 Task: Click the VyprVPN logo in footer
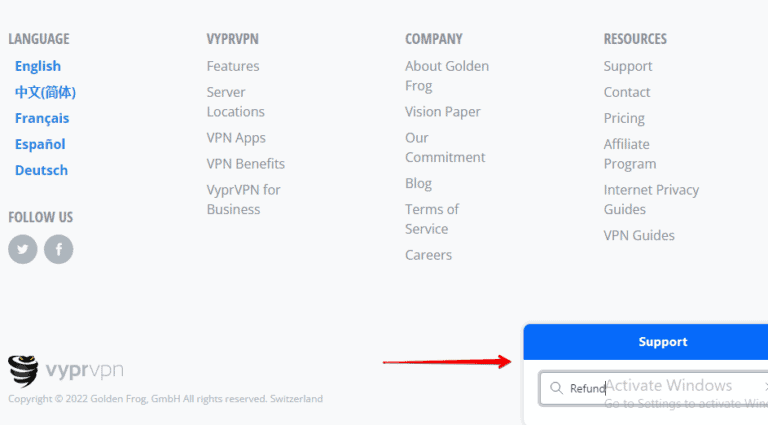[66, 371]
